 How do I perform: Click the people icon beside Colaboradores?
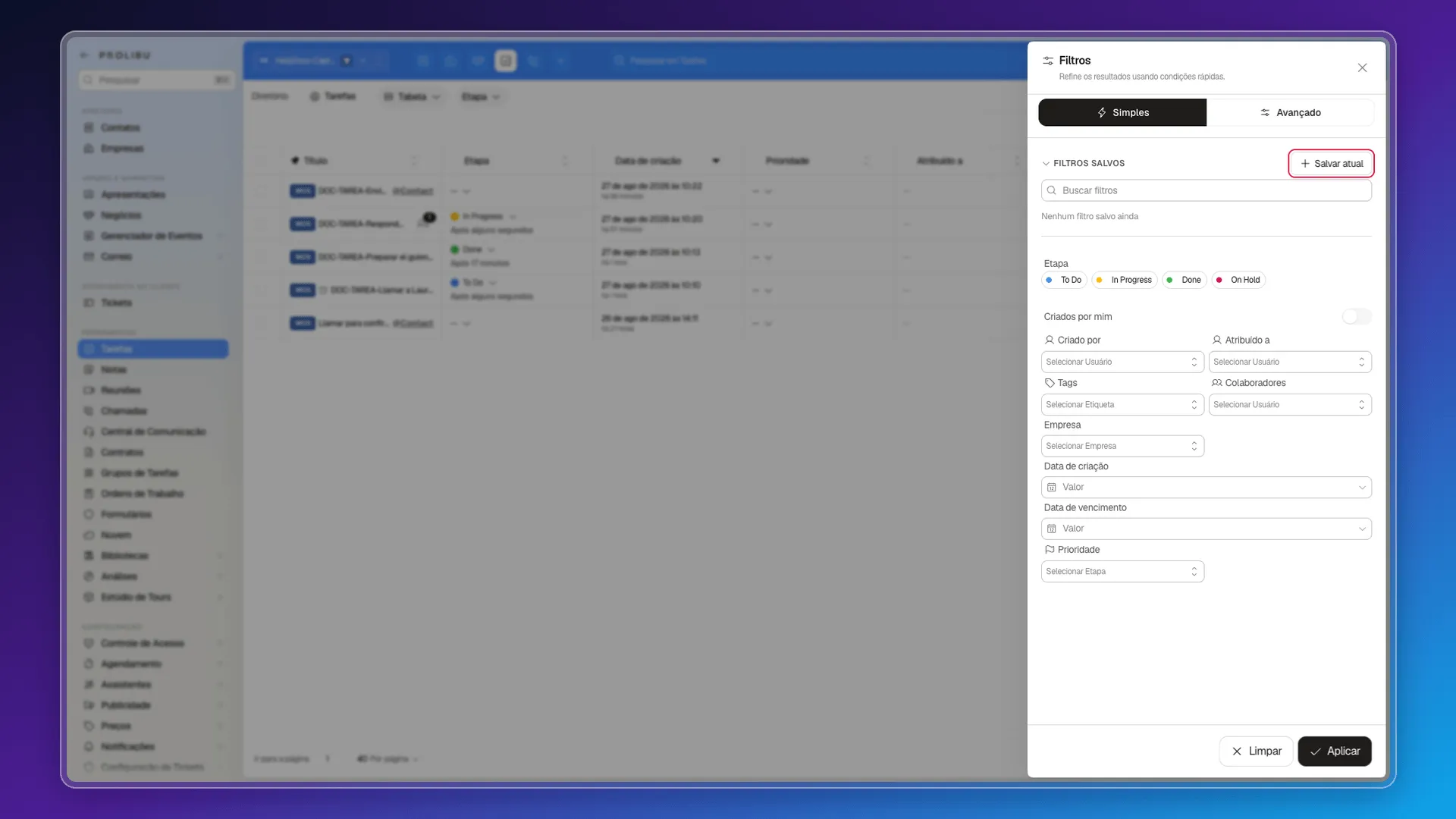pyautogui.click(x=1217, y=383)
